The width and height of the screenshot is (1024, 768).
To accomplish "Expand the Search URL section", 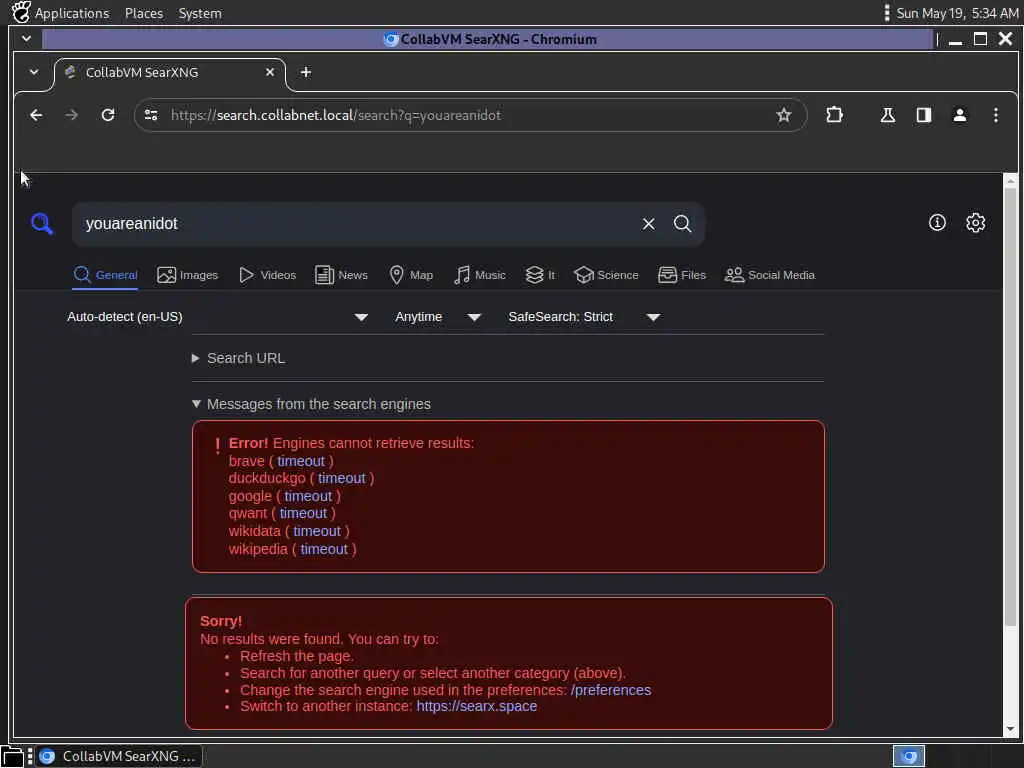I will click(238, 358).
